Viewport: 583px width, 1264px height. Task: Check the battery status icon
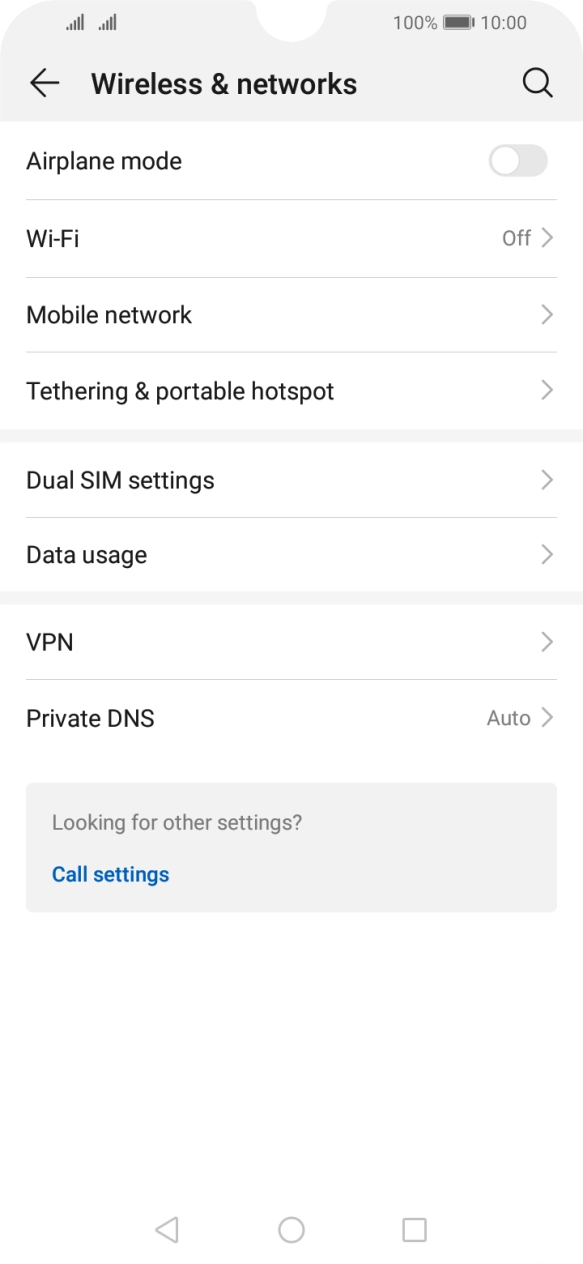click(459, 21)
